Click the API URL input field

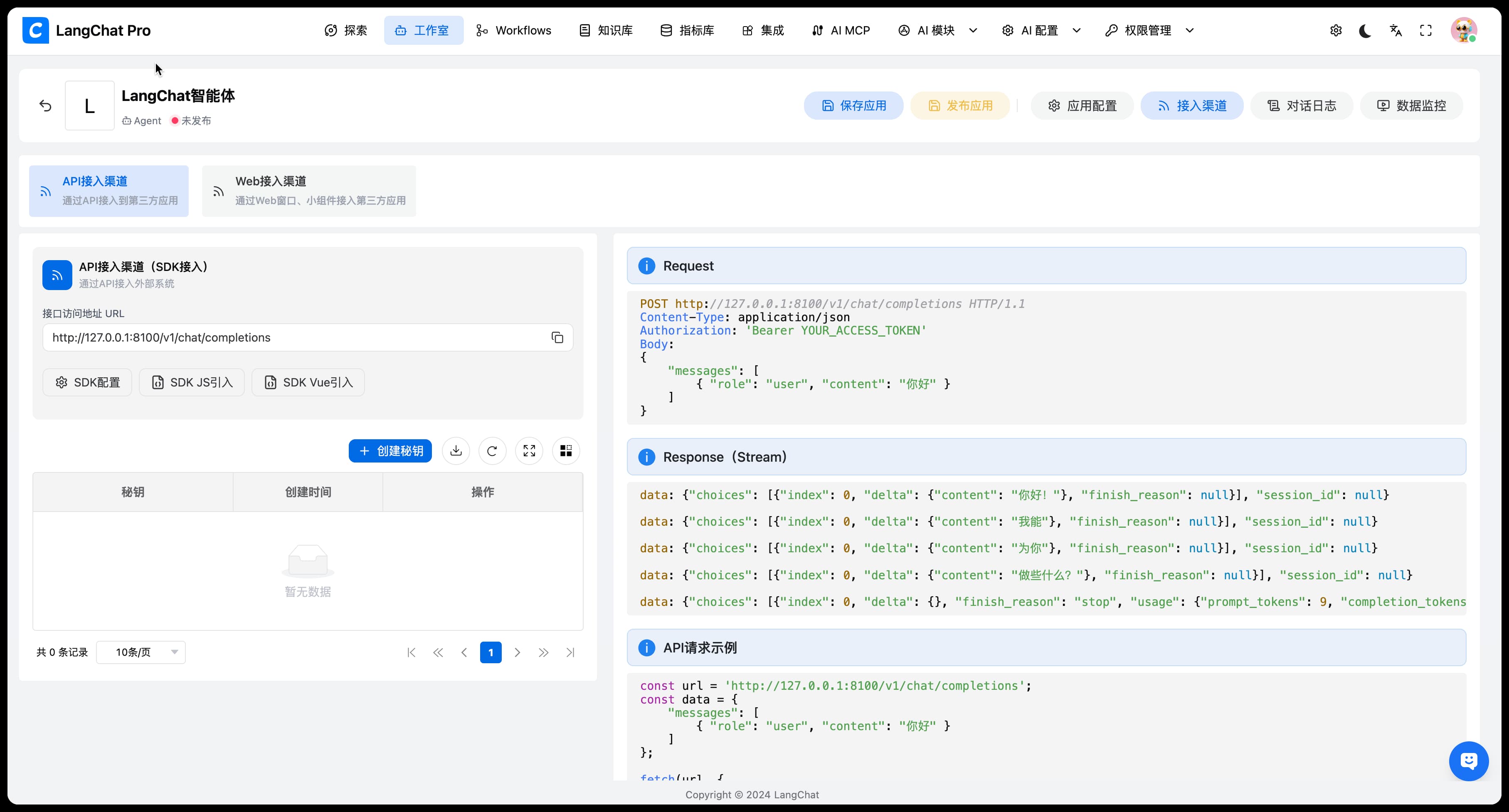(308, 338)
